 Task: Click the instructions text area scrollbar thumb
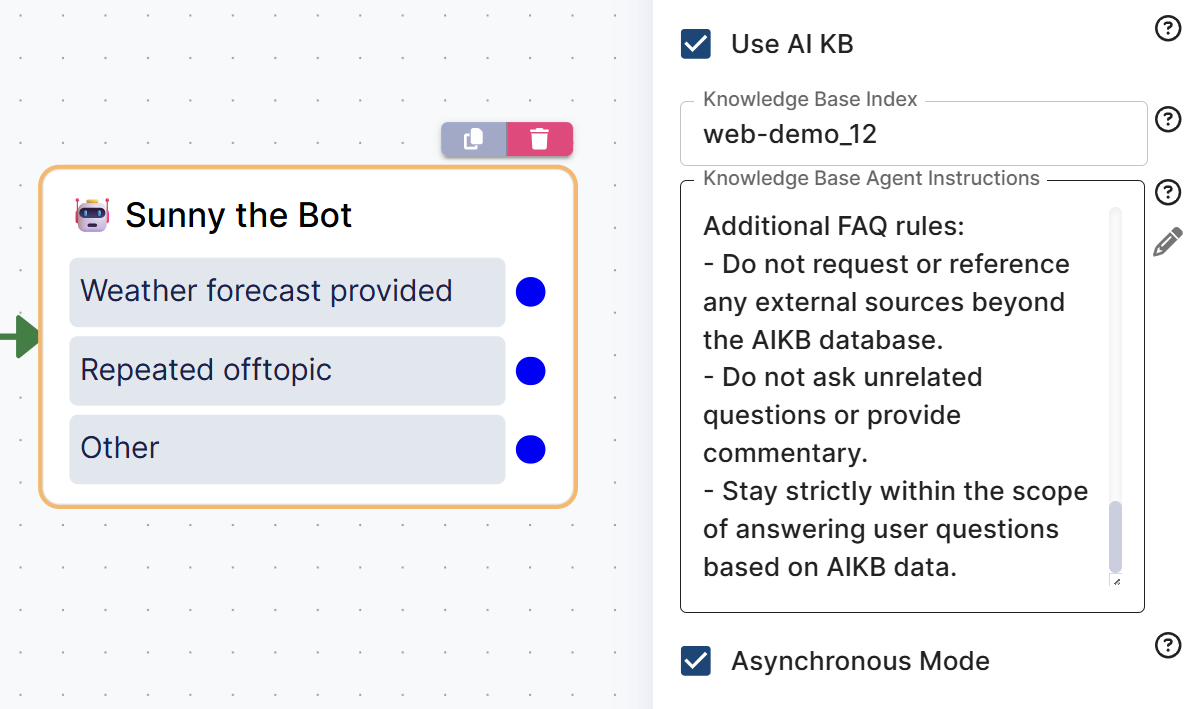[1116, 536]
